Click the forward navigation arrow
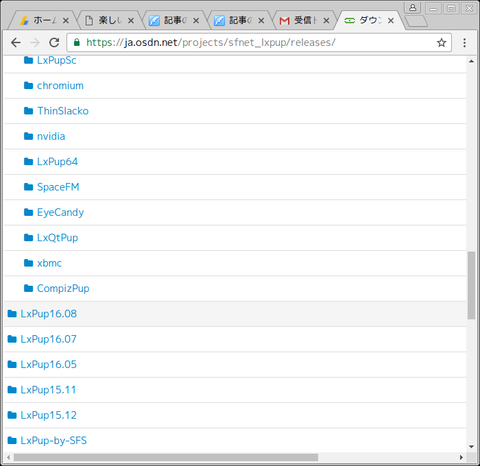This screenshot has height=466, width=480. point(35,43)
